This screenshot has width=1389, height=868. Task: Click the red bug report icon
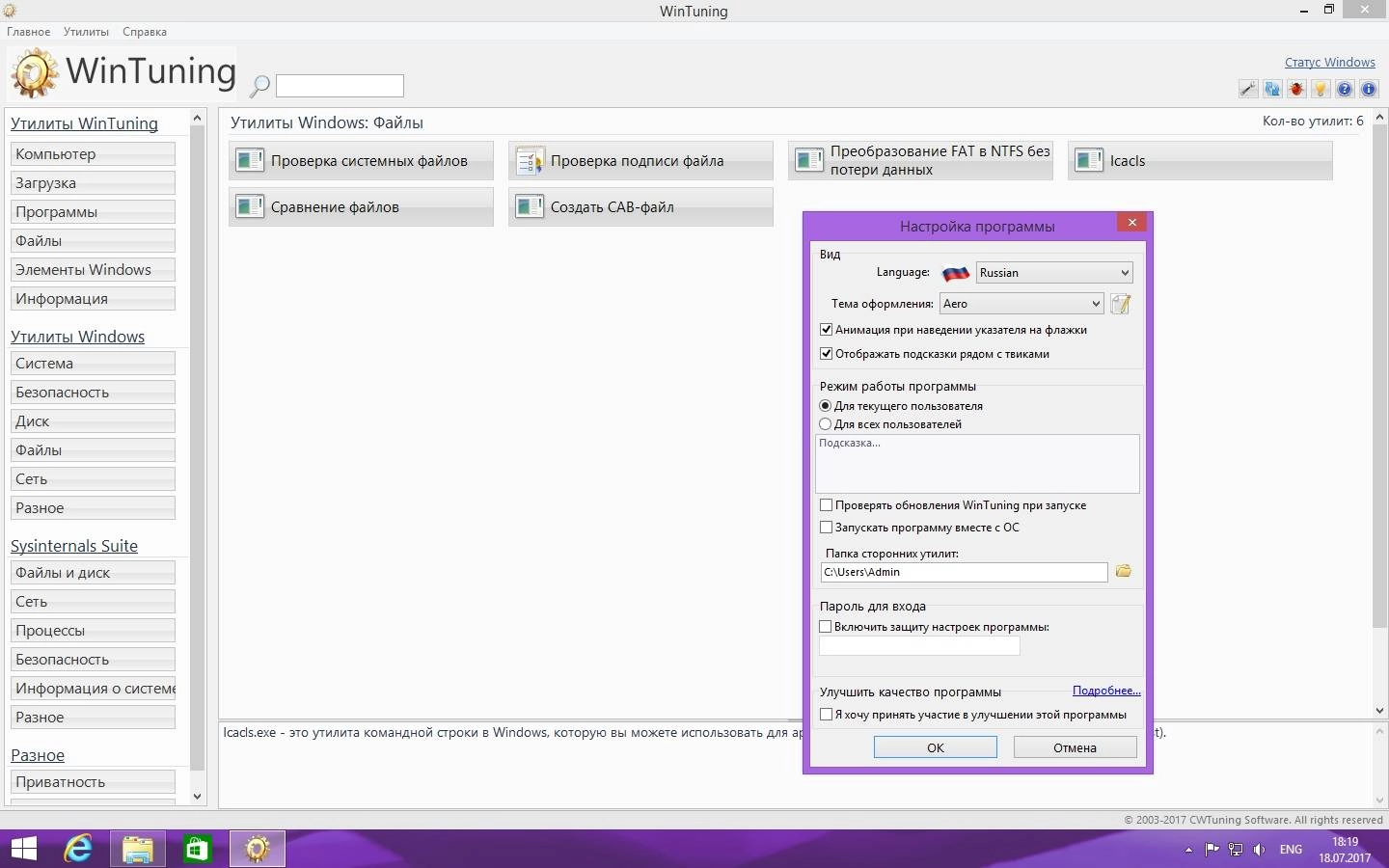click(1296, 89)
